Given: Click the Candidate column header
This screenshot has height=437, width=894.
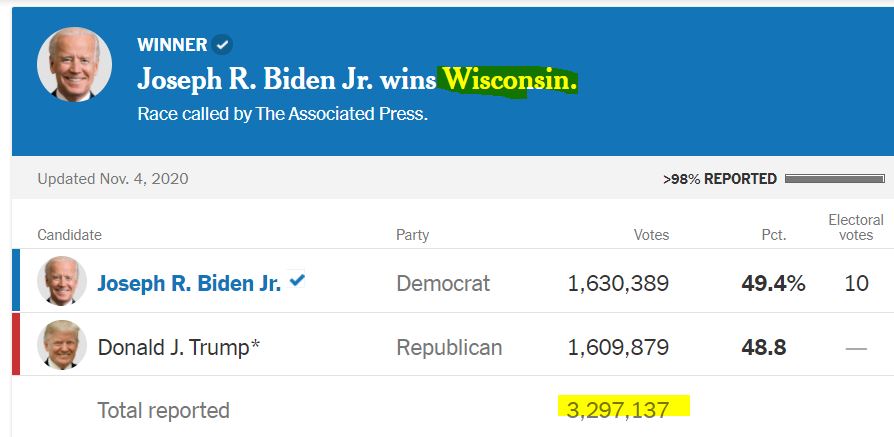Looking at the screenshot, I should point(69,235).
